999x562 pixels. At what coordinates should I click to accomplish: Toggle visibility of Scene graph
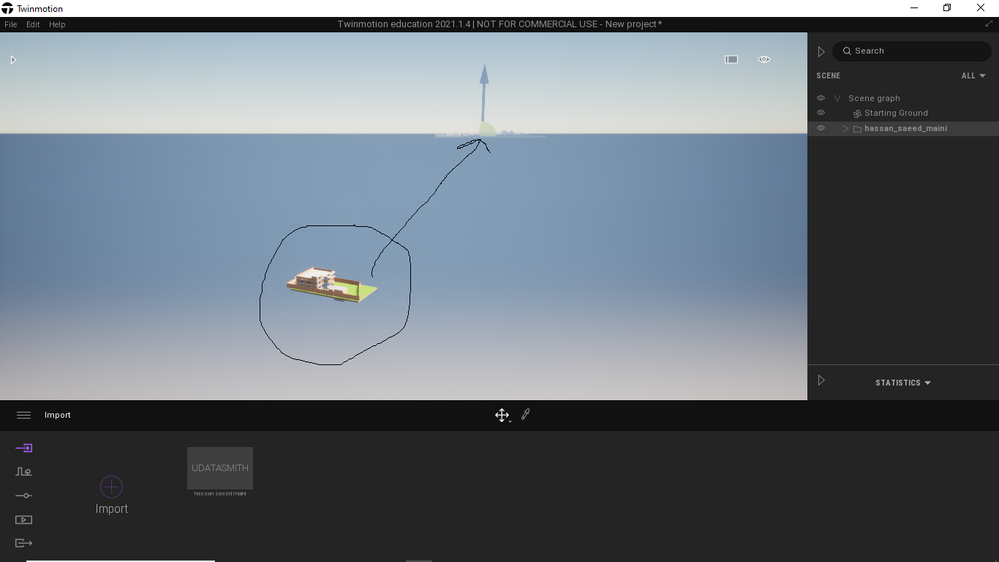click(821, 98)
